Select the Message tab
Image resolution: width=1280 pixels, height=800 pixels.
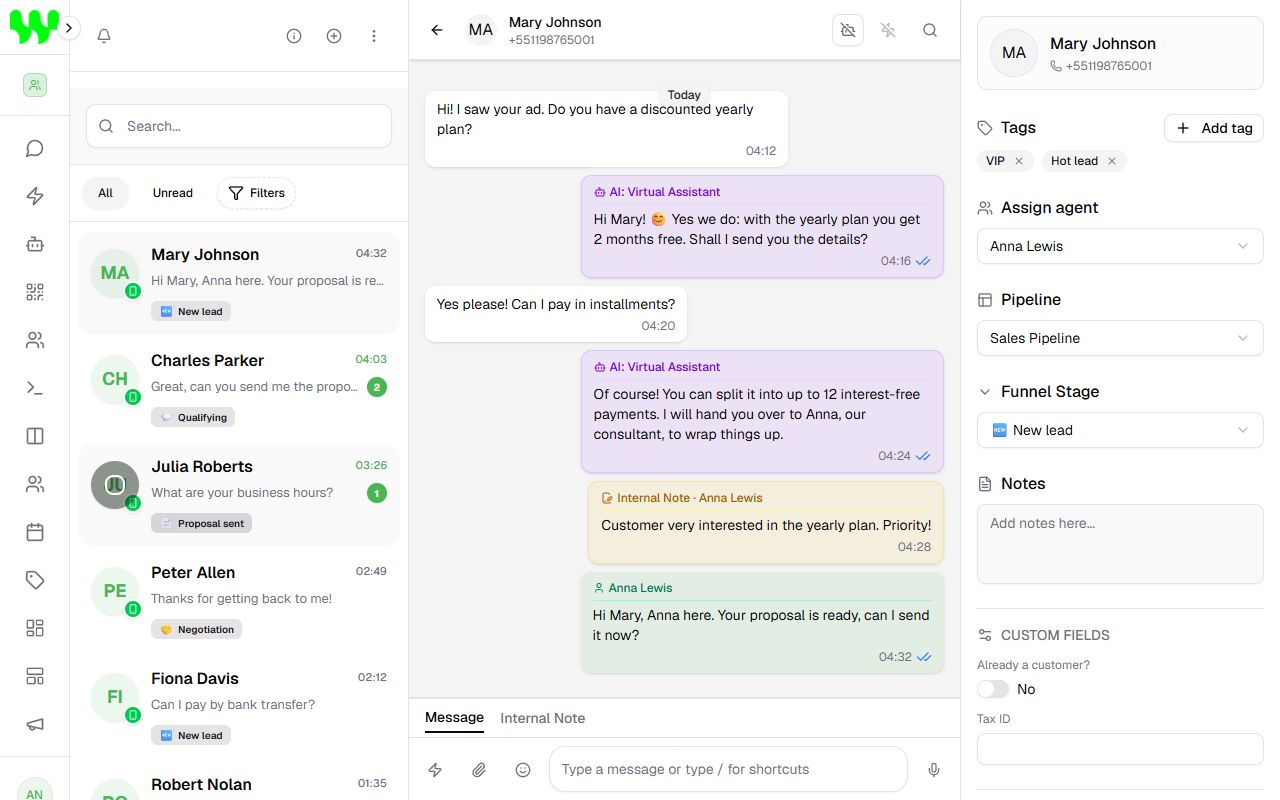pos(454,718)
